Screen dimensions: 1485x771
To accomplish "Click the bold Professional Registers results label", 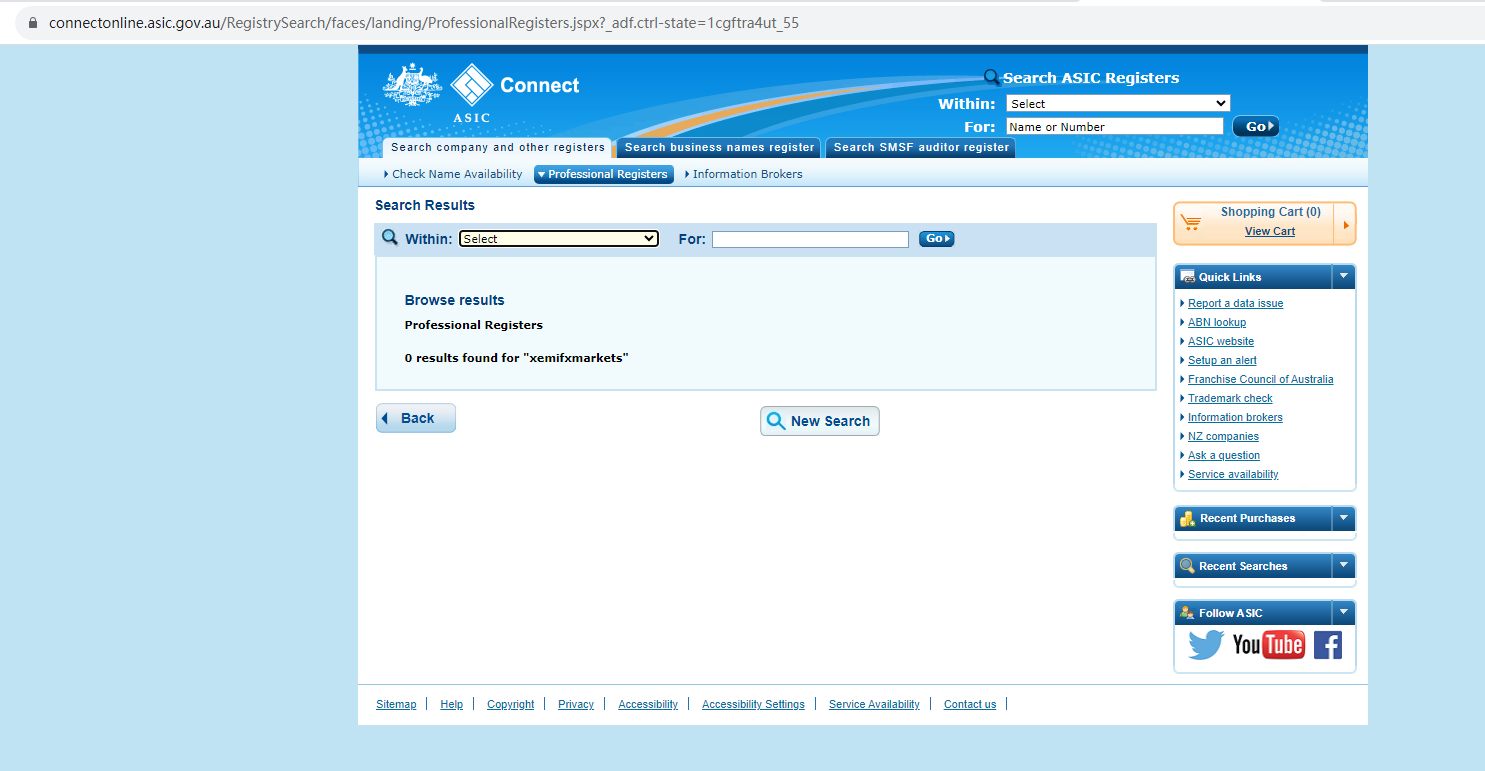I will [x=474, y=325].
